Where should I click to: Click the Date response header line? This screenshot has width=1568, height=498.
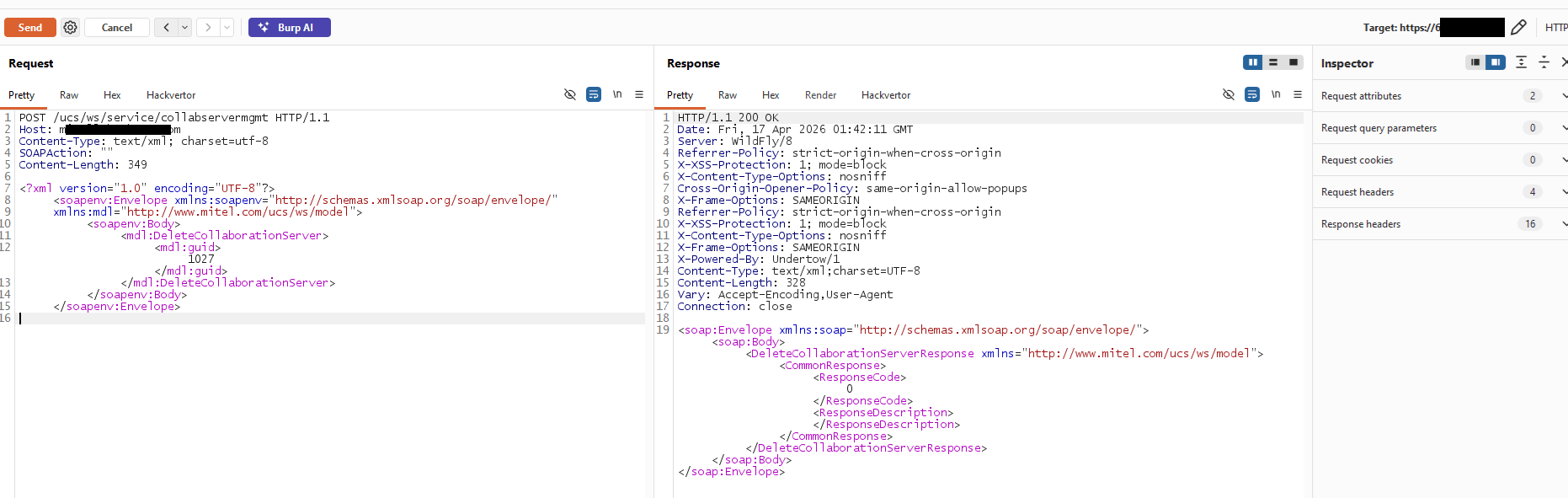(796, 129)
